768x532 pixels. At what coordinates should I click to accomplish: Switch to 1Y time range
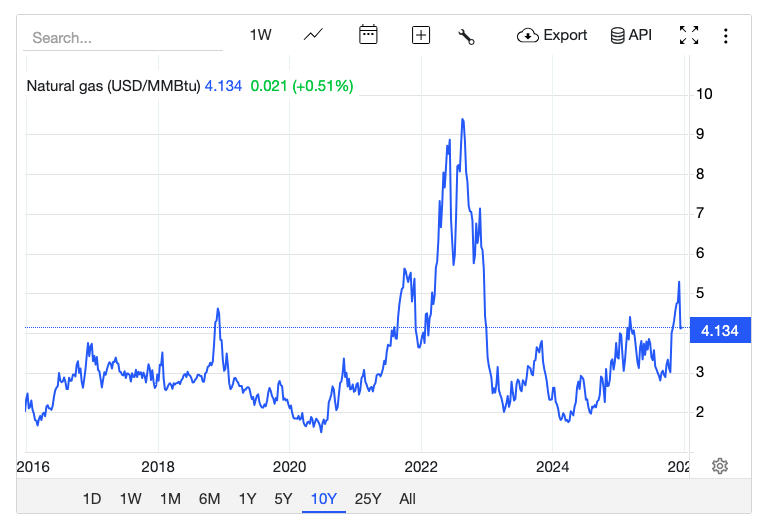point(247,499)
